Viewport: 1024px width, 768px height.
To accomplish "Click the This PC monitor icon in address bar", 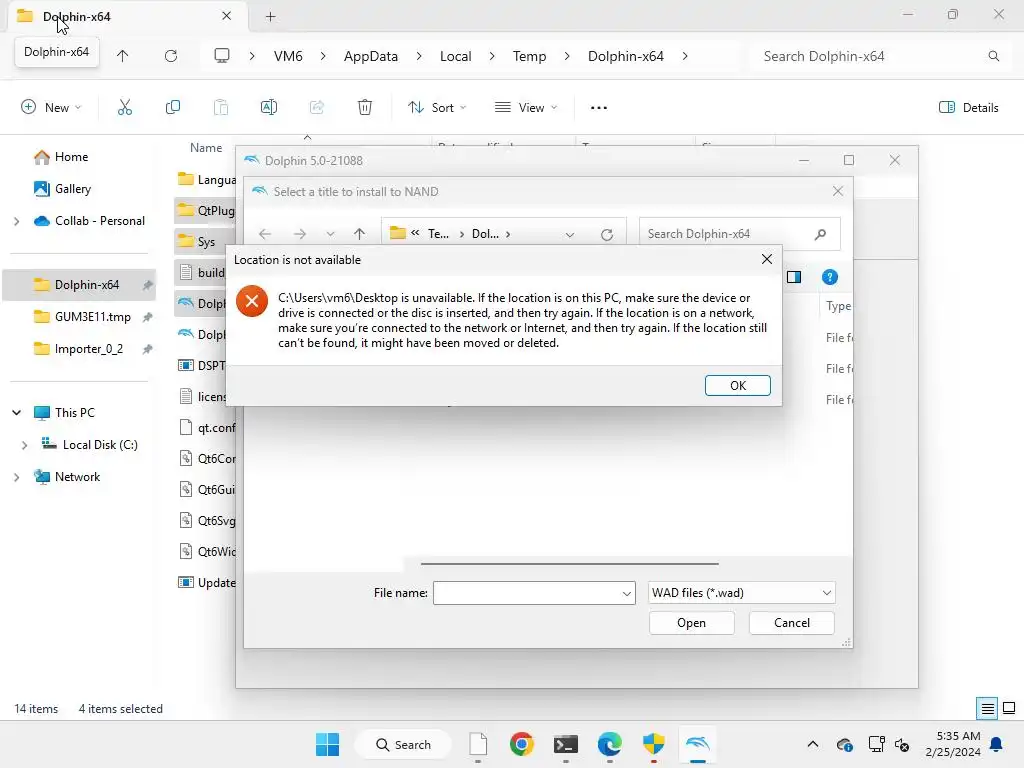I will 222,56.
